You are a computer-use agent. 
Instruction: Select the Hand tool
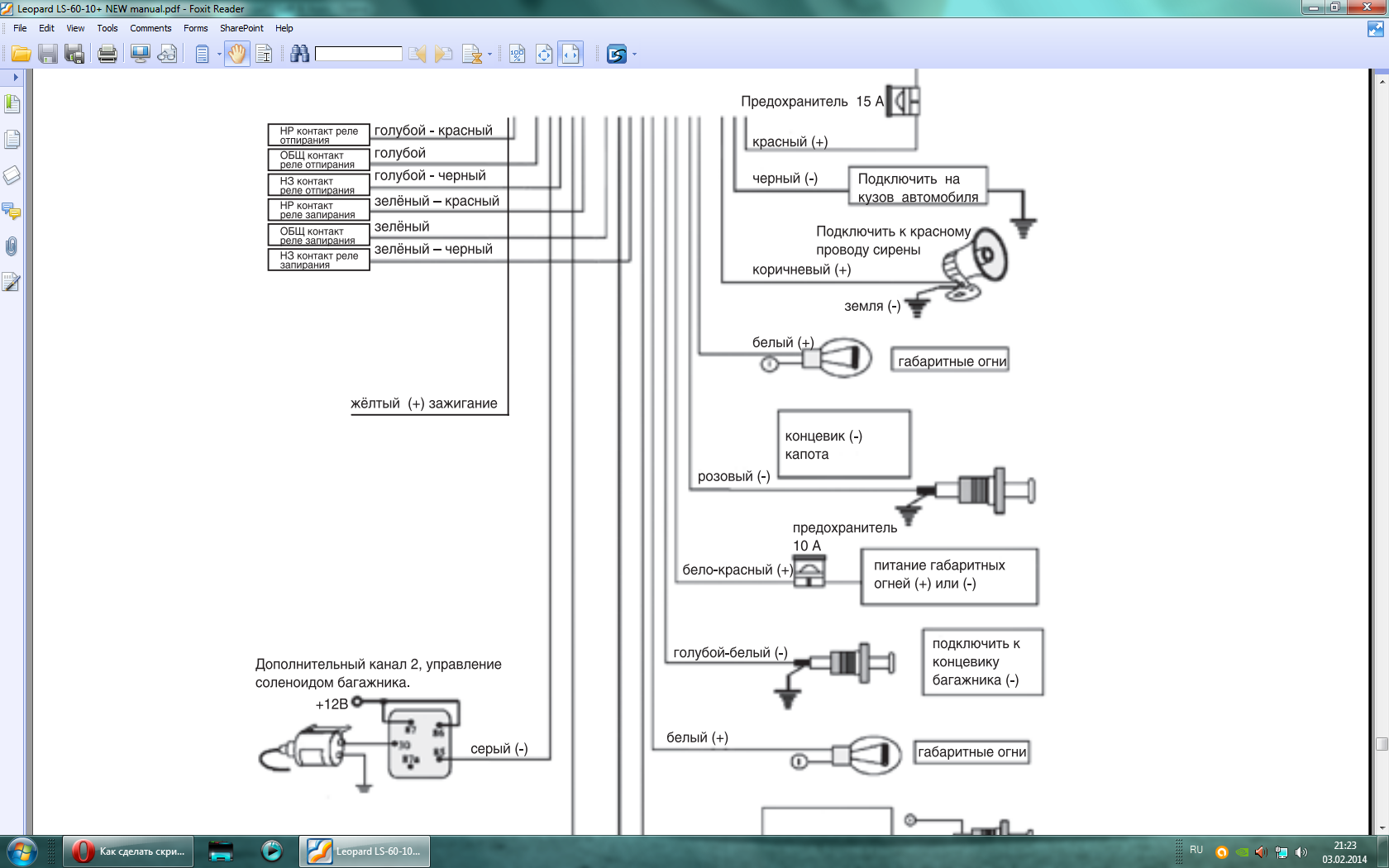tap(237, 55)
